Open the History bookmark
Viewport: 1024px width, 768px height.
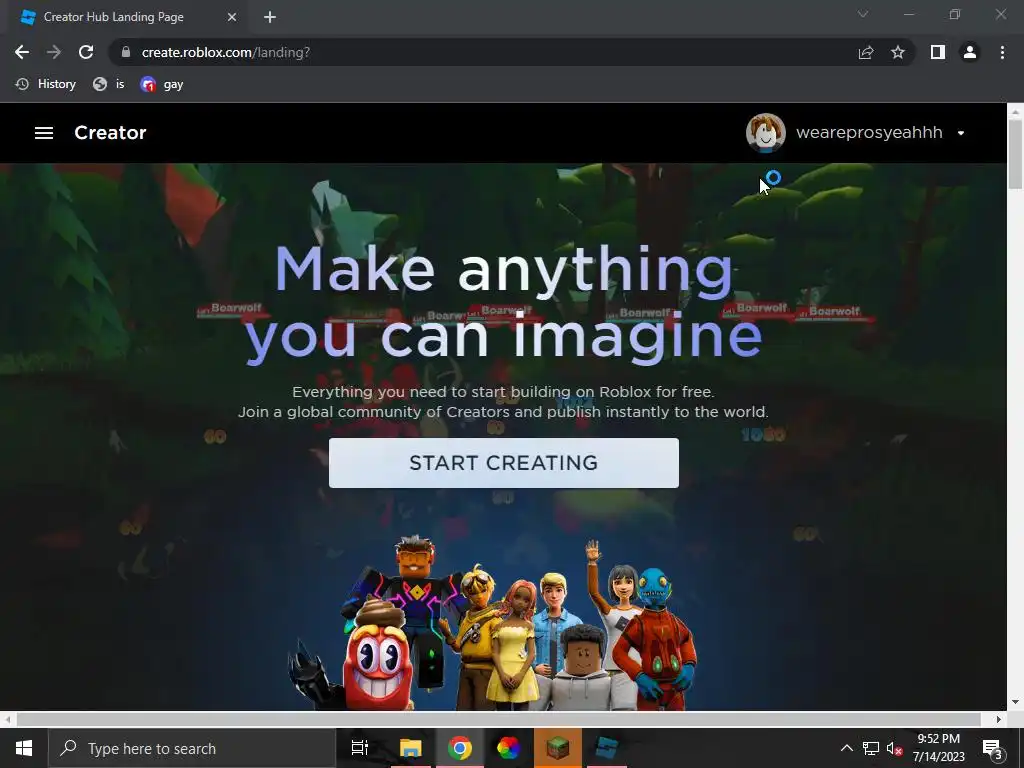coord(46,84)
